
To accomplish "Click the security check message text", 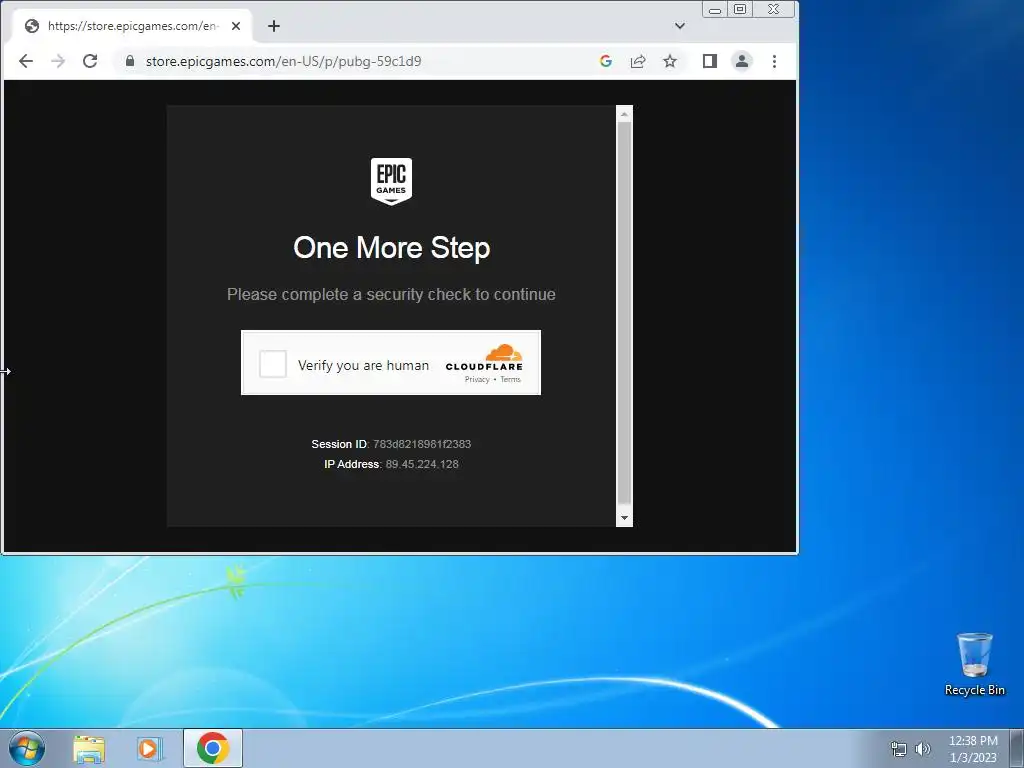I will (391, 295).
